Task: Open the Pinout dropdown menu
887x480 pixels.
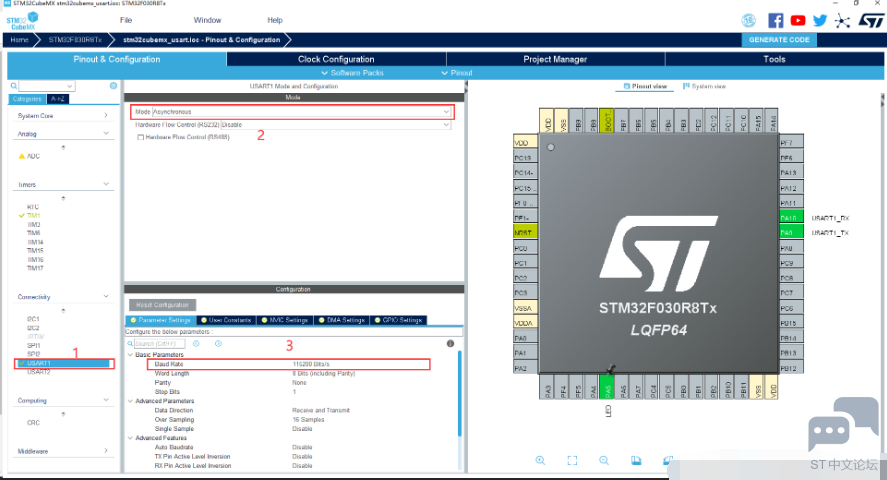Action: [x=457, y=73]
